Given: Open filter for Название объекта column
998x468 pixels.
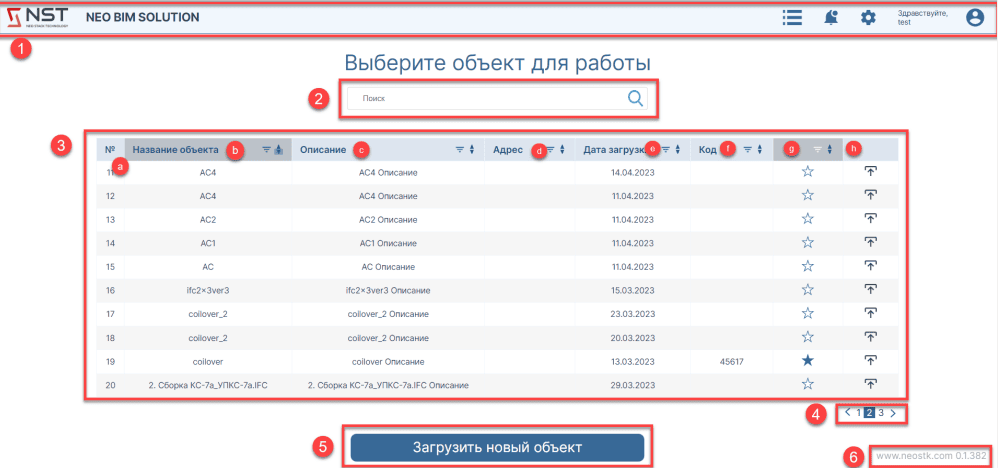Looking at the screenshot, I should [266, 150].
